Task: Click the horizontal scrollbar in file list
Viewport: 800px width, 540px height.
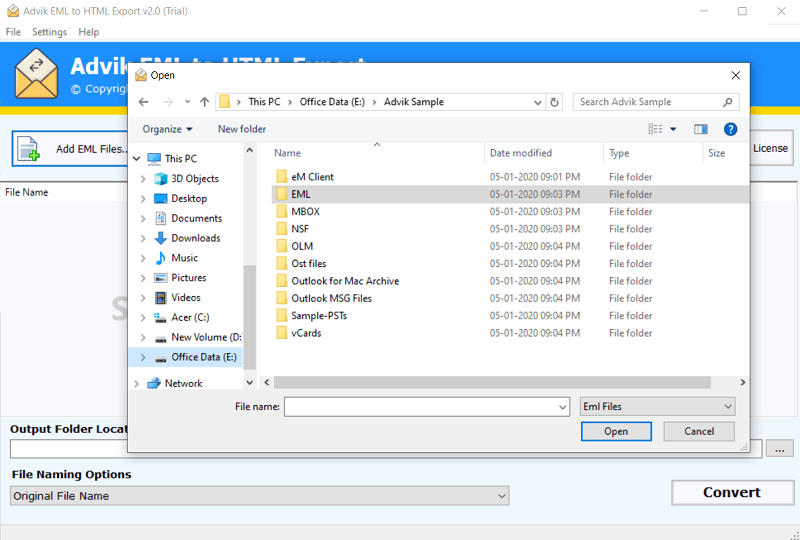Action: [492, 383]
